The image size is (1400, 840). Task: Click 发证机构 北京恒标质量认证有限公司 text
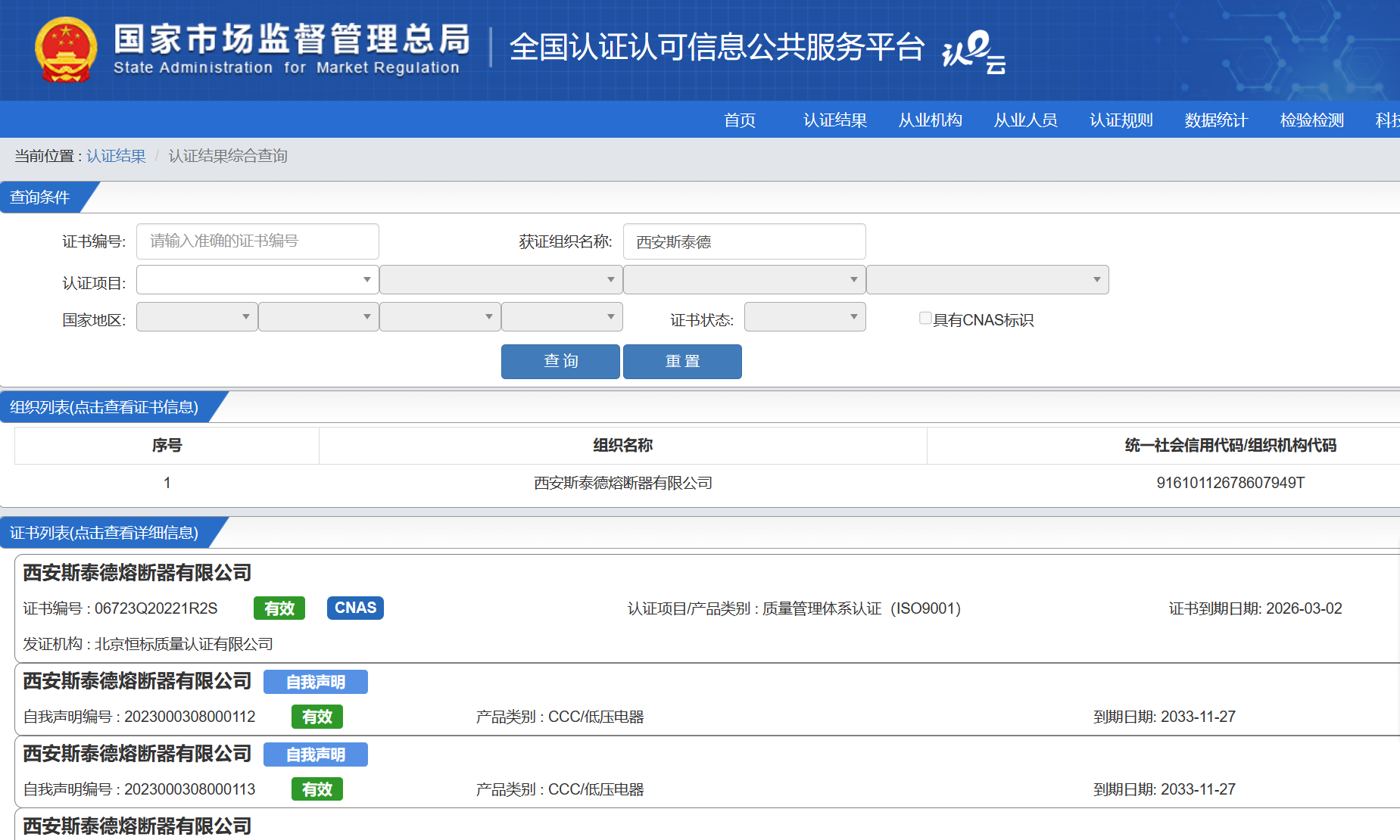coord(148,644)
